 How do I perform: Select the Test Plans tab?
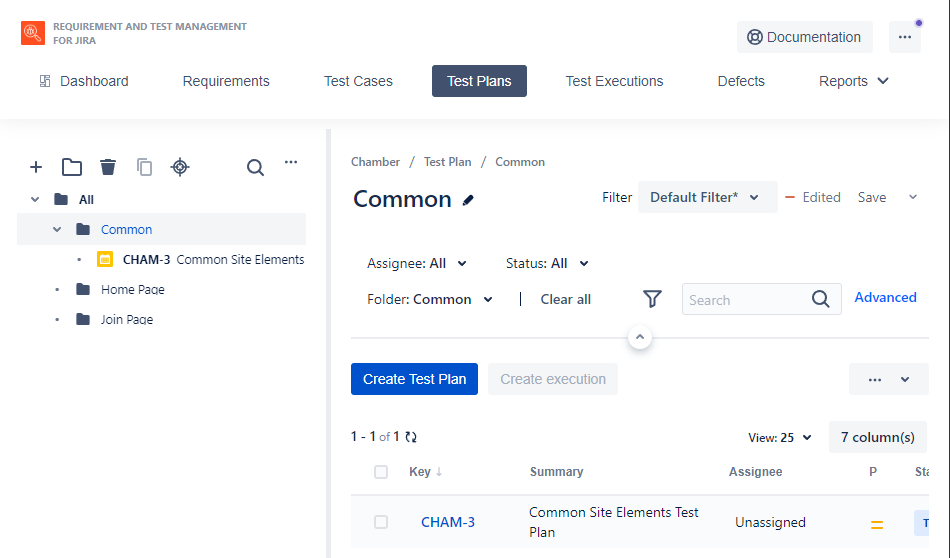point(479,81)
